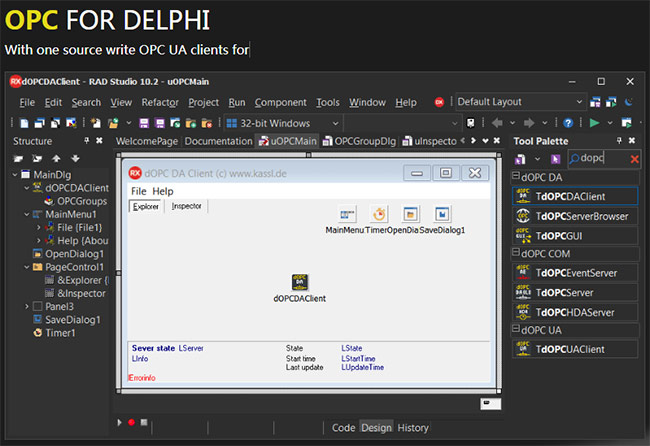650x446 pixels.
Task: Open the Component menu
Action: (x=281, y=102)
